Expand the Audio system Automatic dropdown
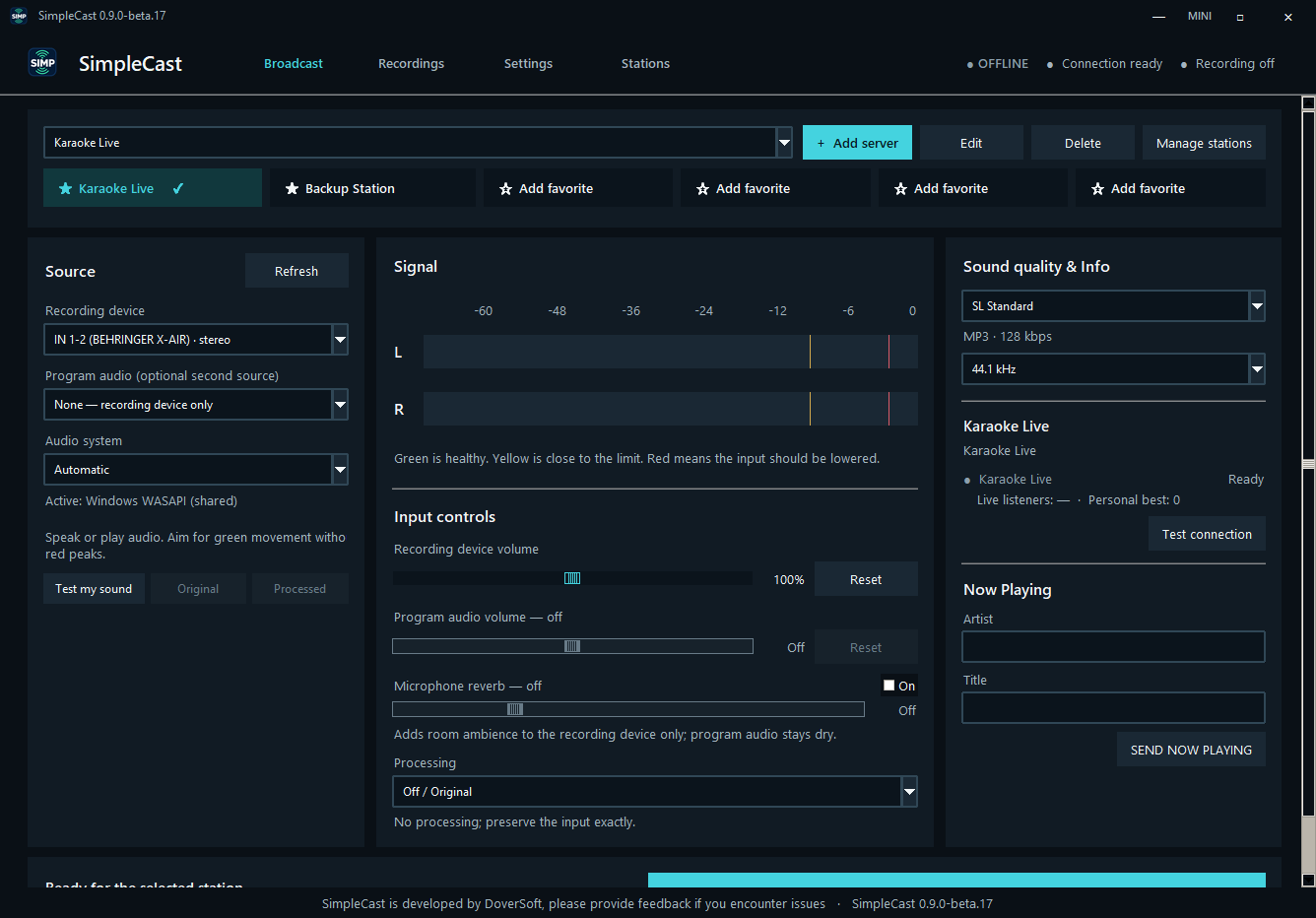The image size is (1316, 918). [x=340, y=470]
